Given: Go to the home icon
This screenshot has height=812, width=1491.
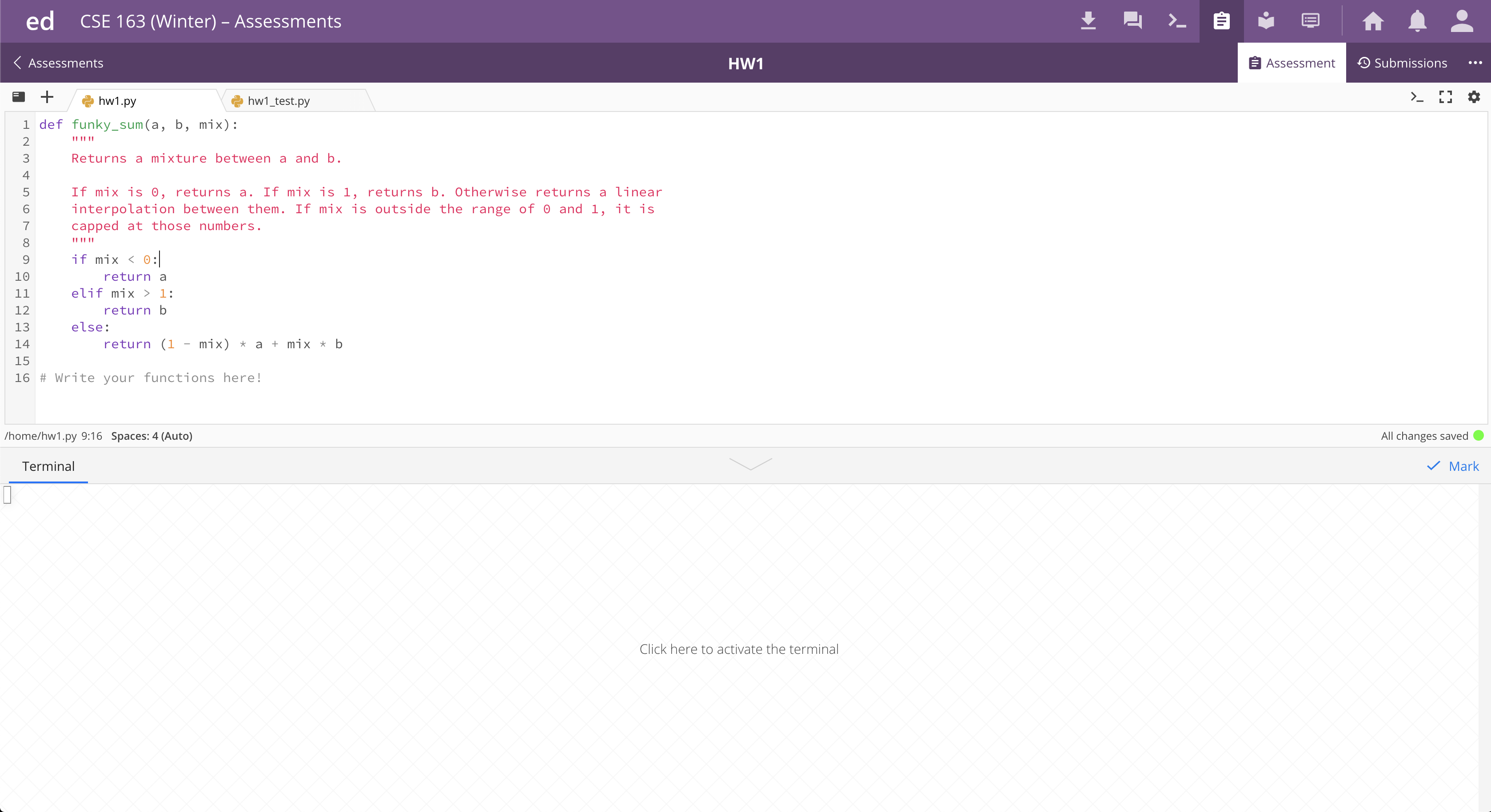Looking at the screenshot, I should click(1373, 21).
